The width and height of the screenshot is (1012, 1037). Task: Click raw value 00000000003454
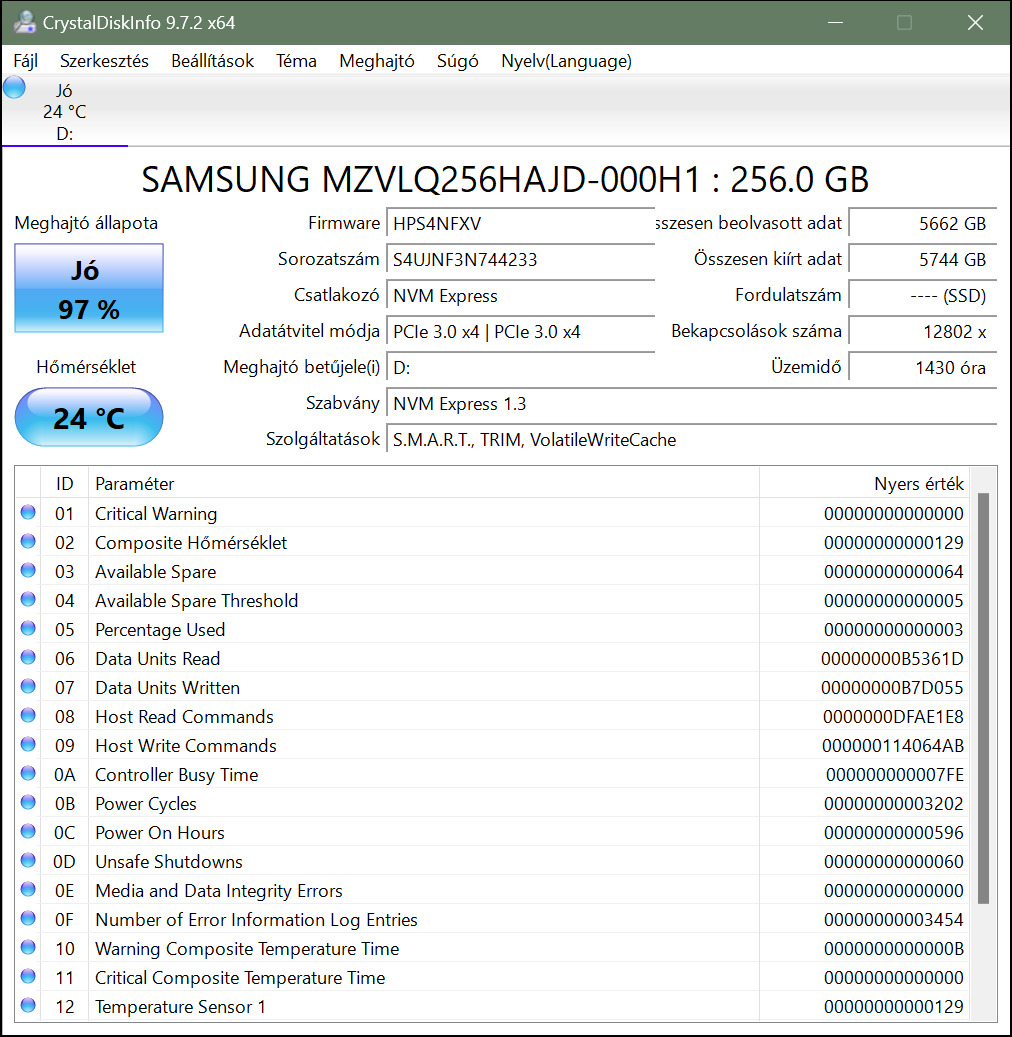[x=894, y=920]
